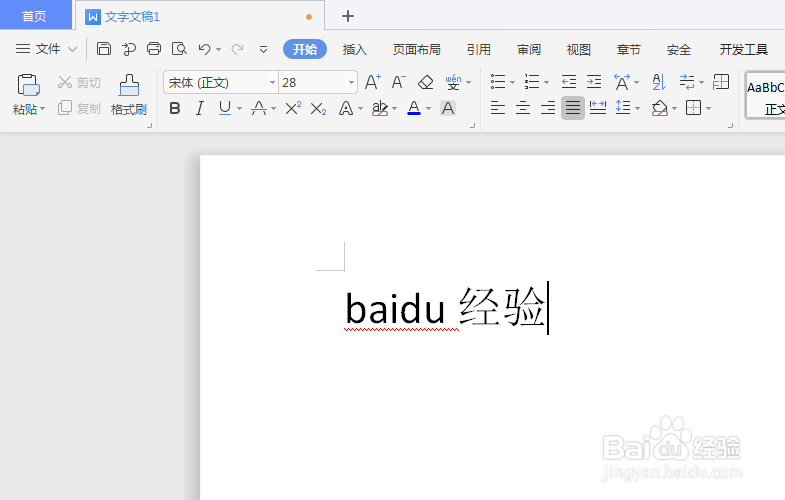
Task: Expand the borders dropdown arrow
Action: click(708, 109)
